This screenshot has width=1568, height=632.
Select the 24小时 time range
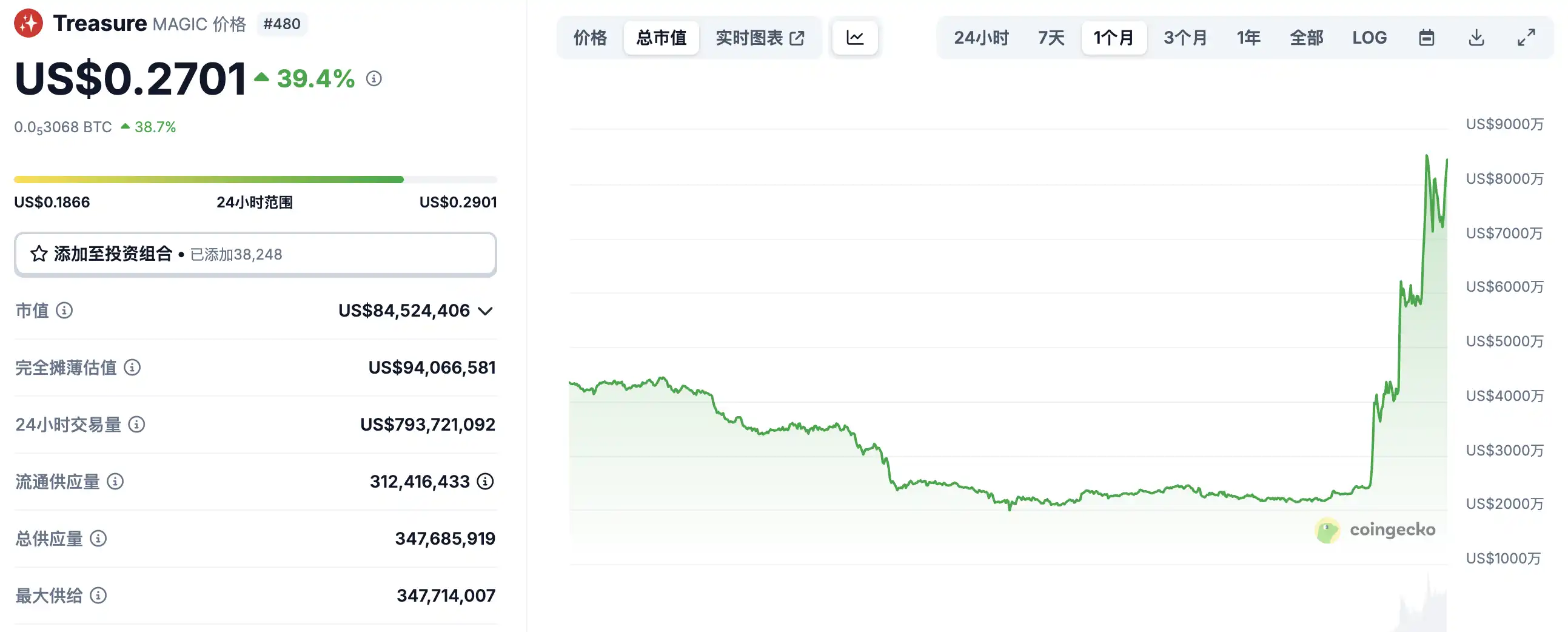coord(980,38)
